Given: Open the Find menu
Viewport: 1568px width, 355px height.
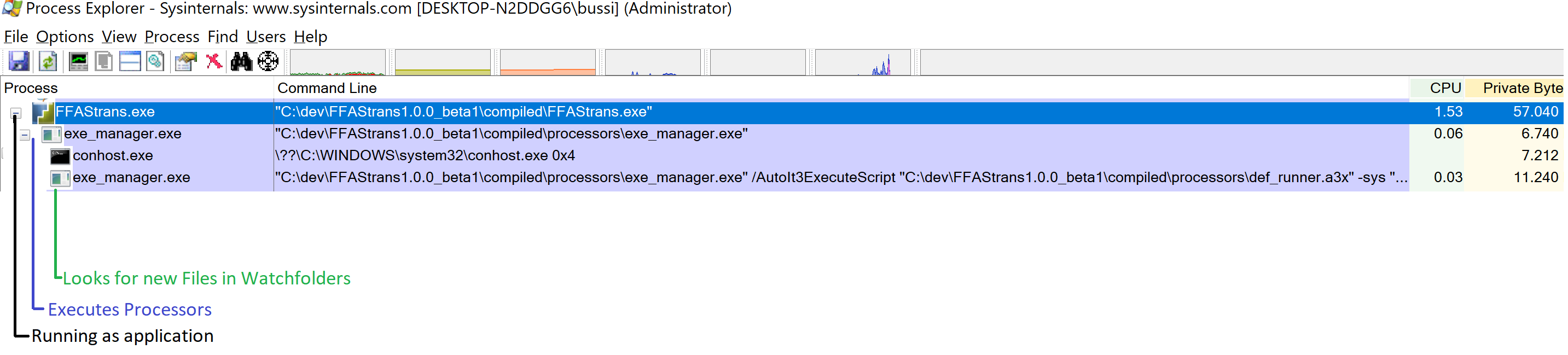Looking at the screenshot, I should [223, 37].
